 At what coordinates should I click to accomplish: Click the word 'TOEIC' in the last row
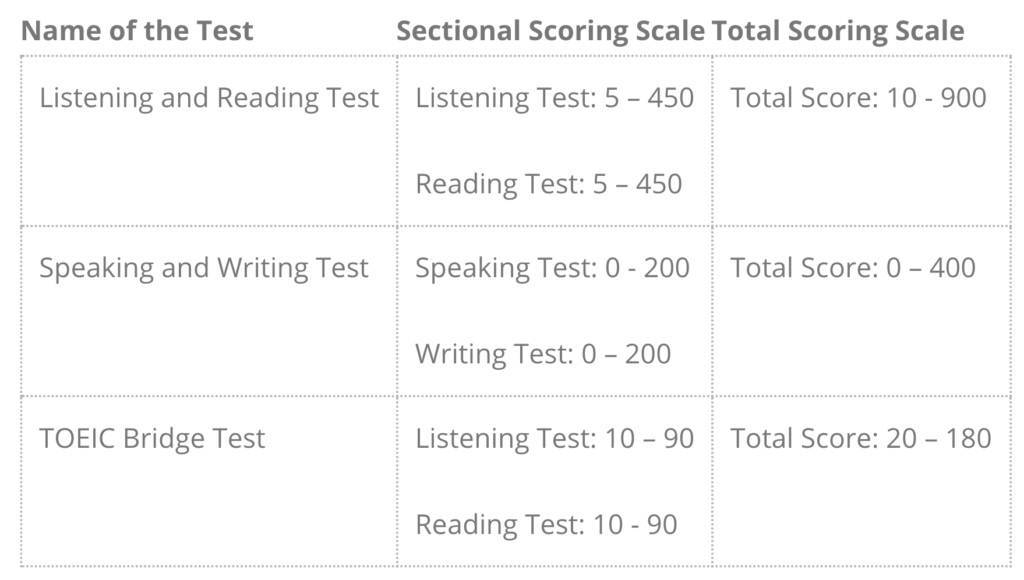pyautogui.click(x=78, y=438)
